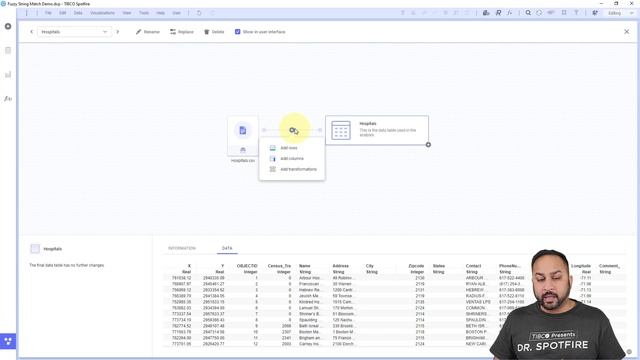Choose Add transformations from the popup

coord(298,169)
